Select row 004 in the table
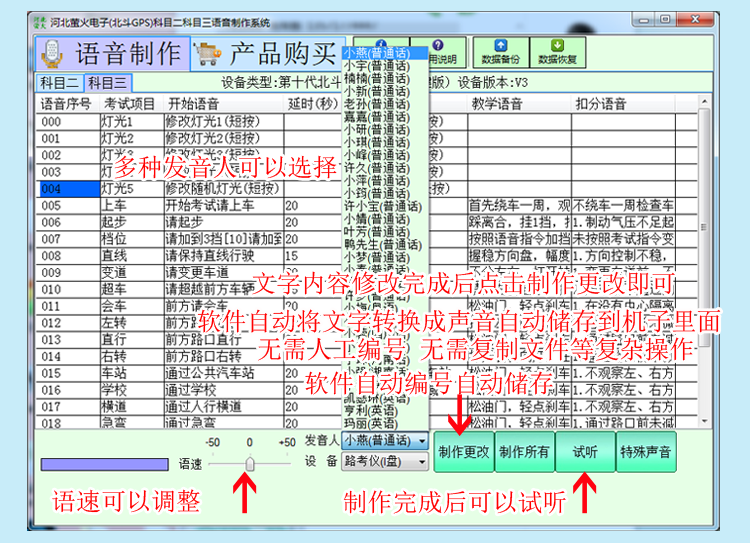 coord(52,188)
